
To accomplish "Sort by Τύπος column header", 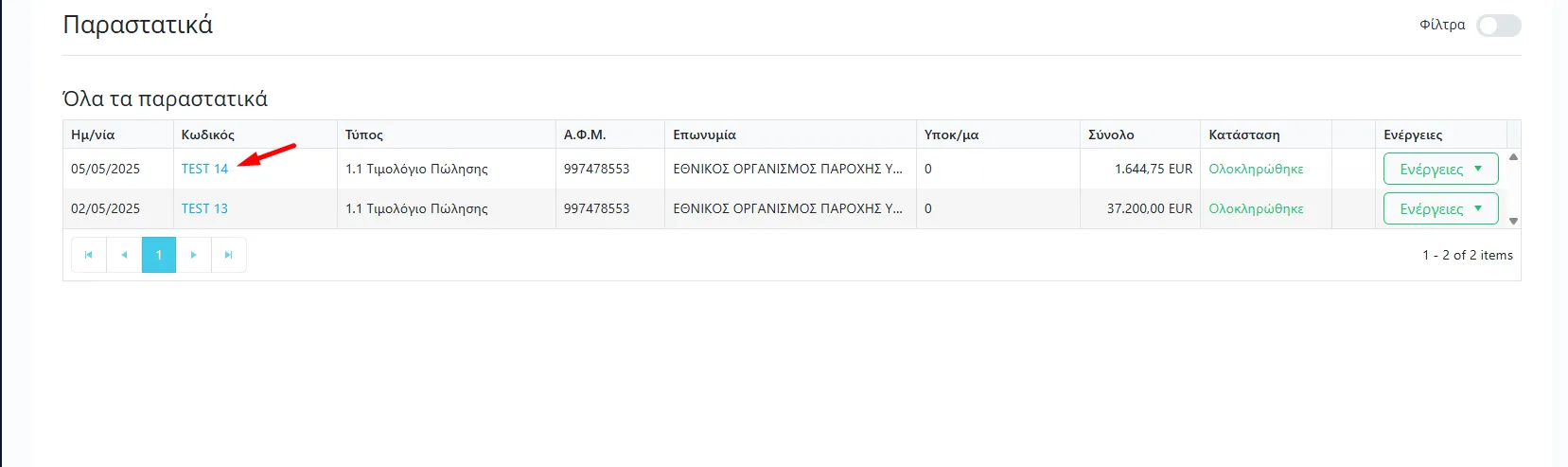I will (x=364, y=135).
